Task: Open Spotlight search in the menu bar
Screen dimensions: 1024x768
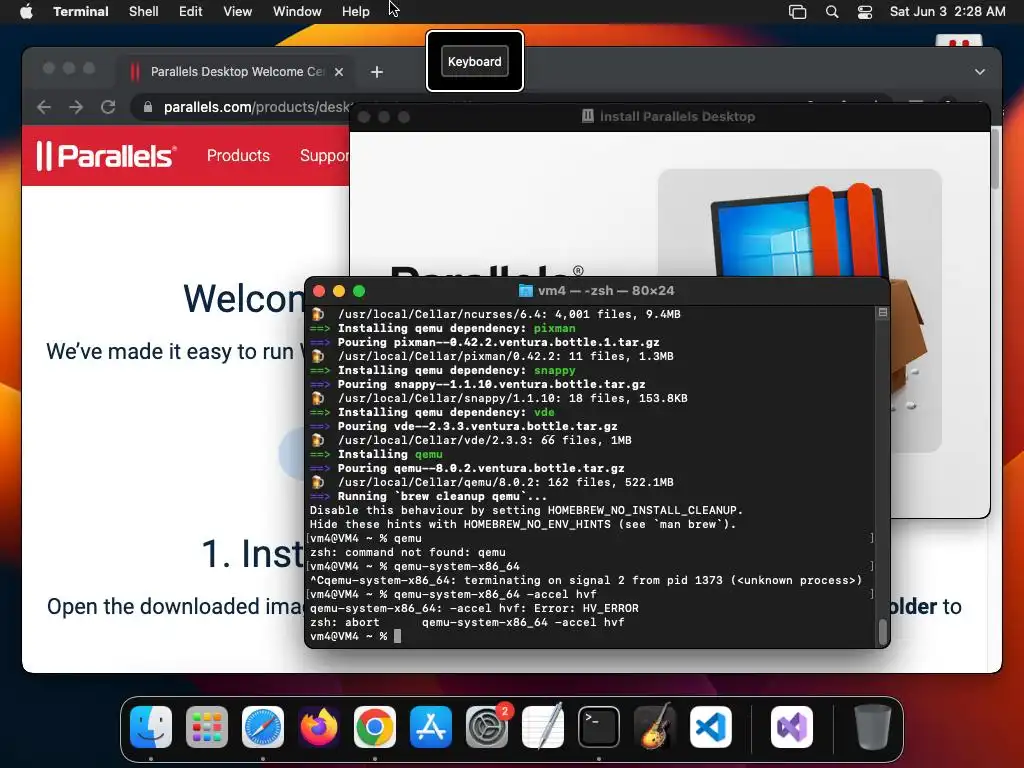Action: coord(831,11)
